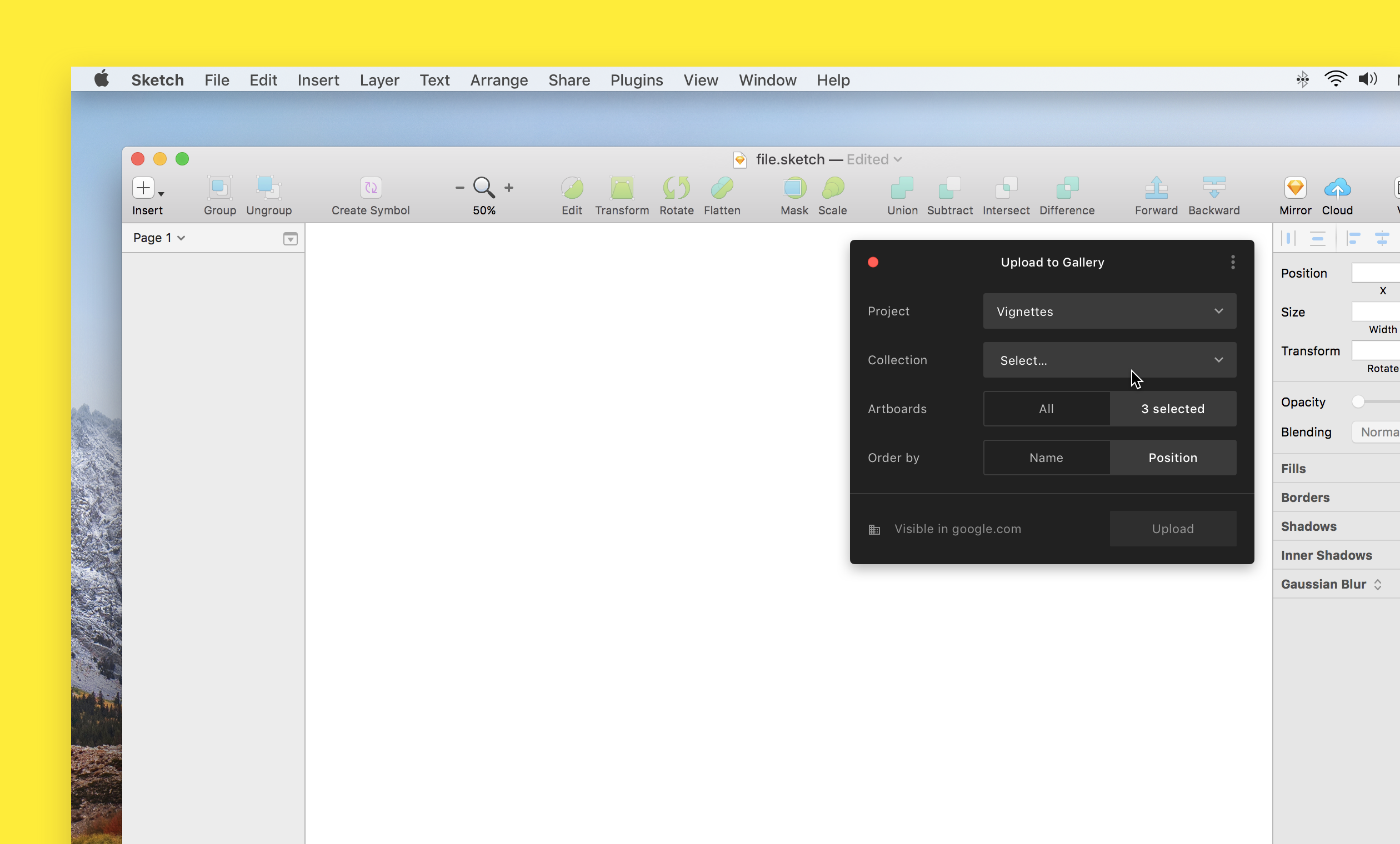Set Artboards to 3 selected
The width and height of the screenshot is (1400, 844).
(1173, 408)
